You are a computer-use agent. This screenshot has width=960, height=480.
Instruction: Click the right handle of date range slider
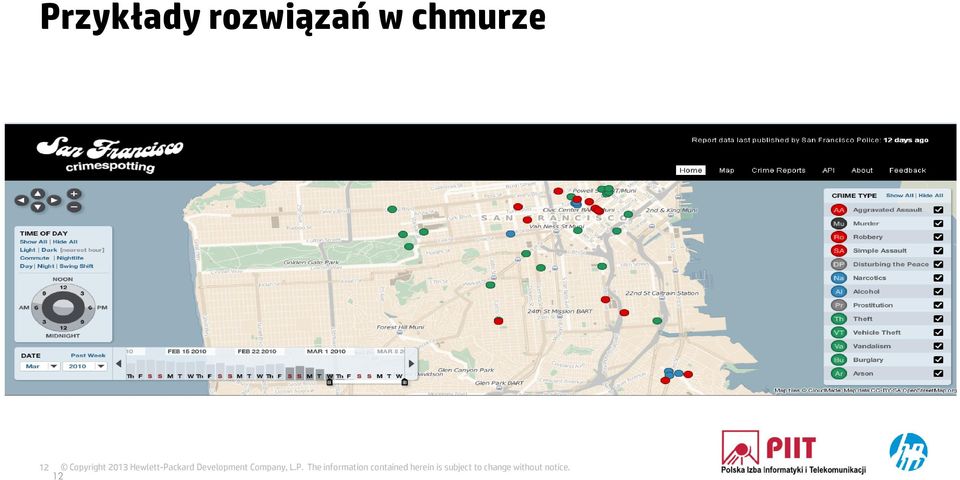click(404, 382)
